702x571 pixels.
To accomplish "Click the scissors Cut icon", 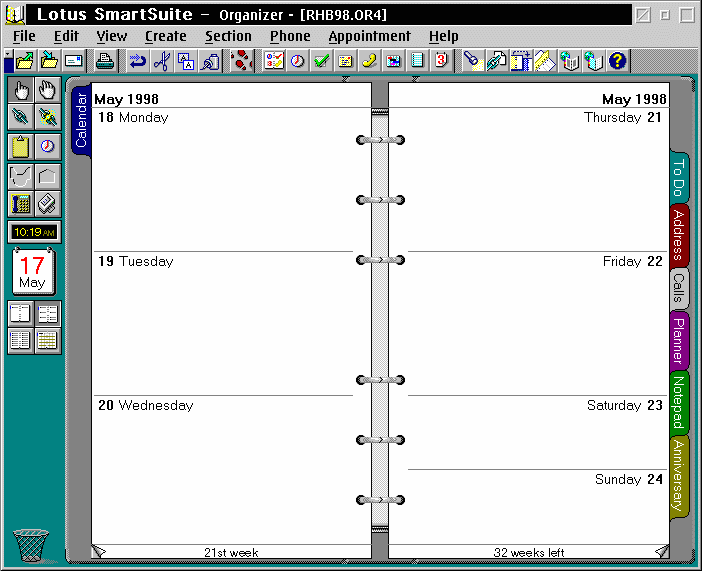I will 161,61.
